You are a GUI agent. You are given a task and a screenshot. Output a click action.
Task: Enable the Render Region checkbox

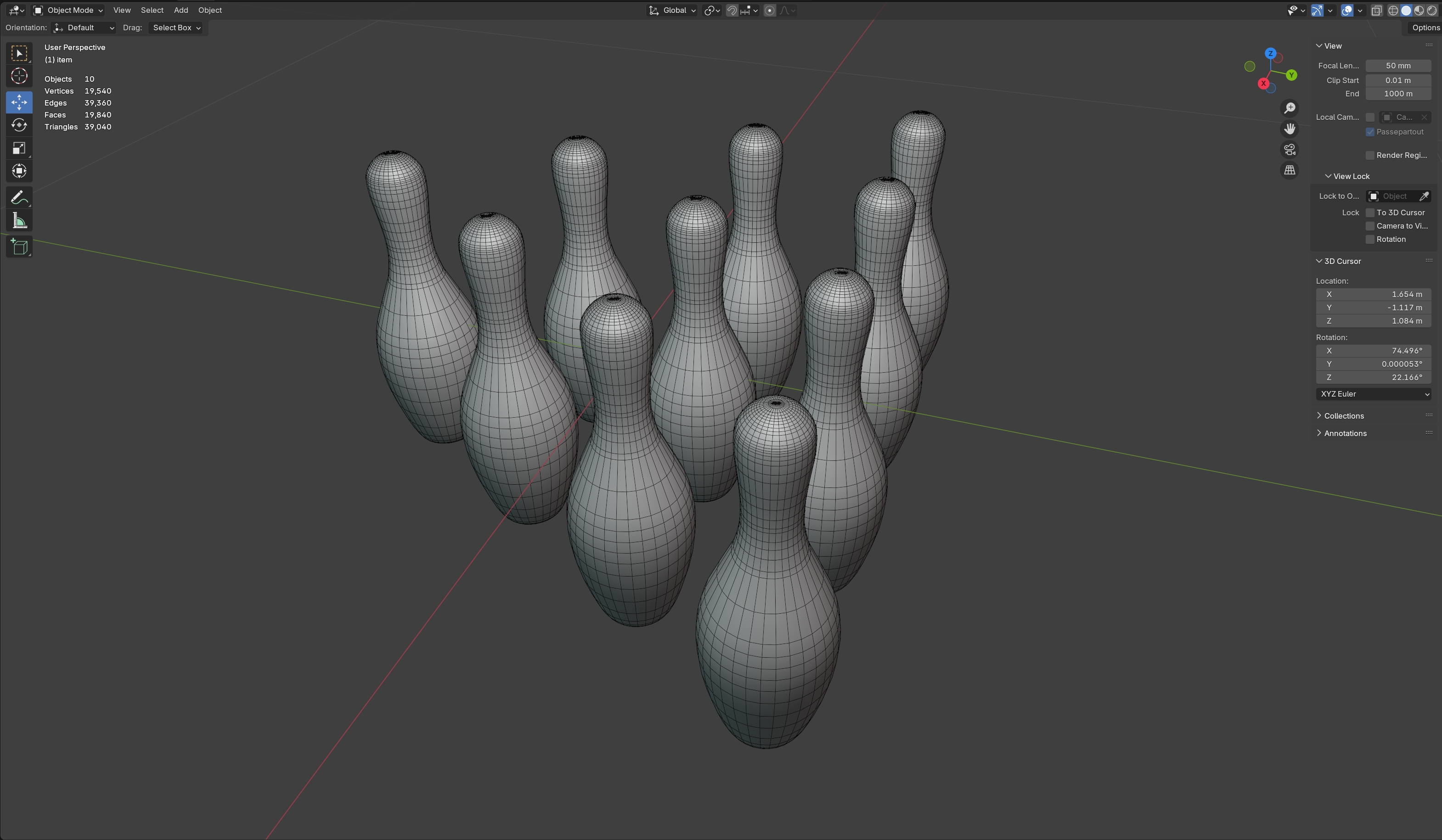(x=1370, y=156)
